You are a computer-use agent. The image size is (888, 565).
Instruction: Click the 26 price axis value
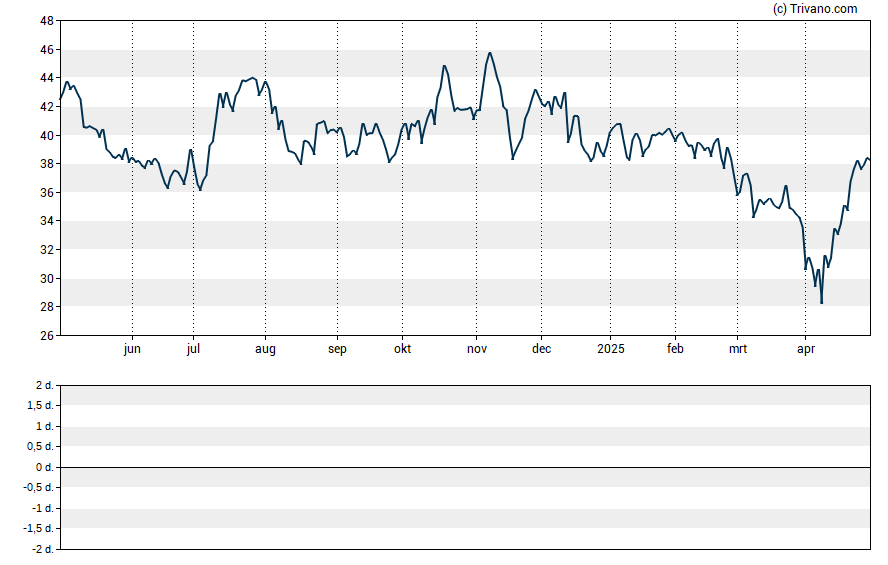(47, 336)
